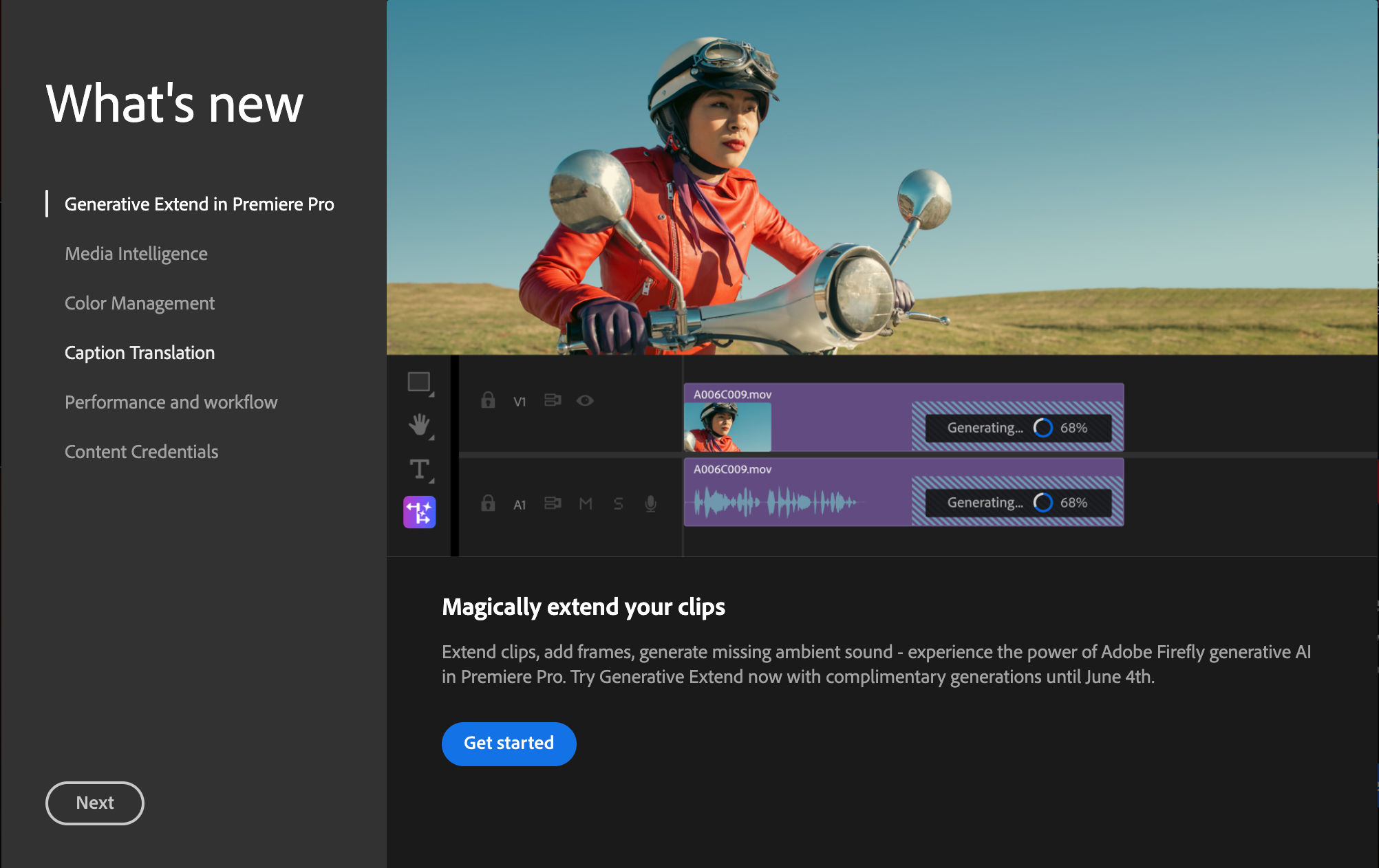This screenshot has width=1379, height=868.
Task: Solo the A1 audio track
Action: tap(619, 504)
